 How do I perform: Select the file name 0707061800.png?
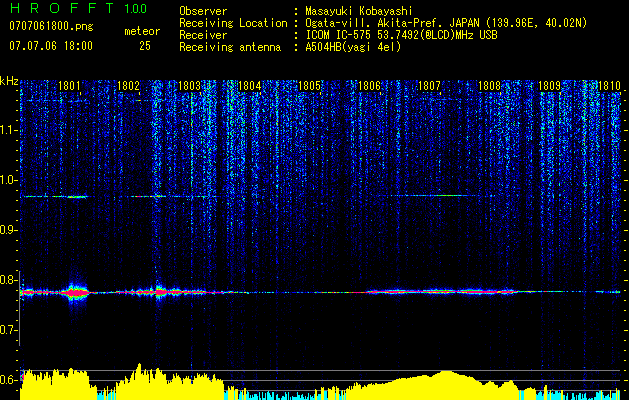pyautogui.click(x=51, y=26)
